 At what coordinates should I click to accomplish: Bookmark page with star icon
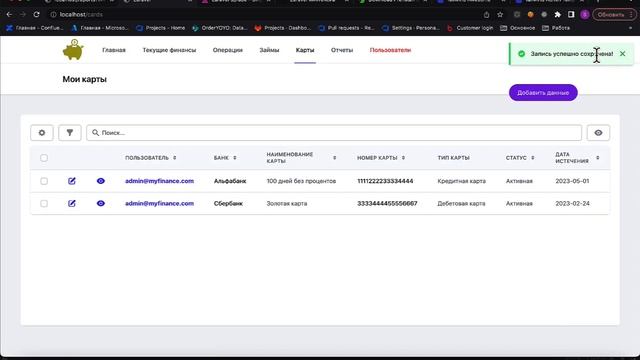(x=500, y=15)
